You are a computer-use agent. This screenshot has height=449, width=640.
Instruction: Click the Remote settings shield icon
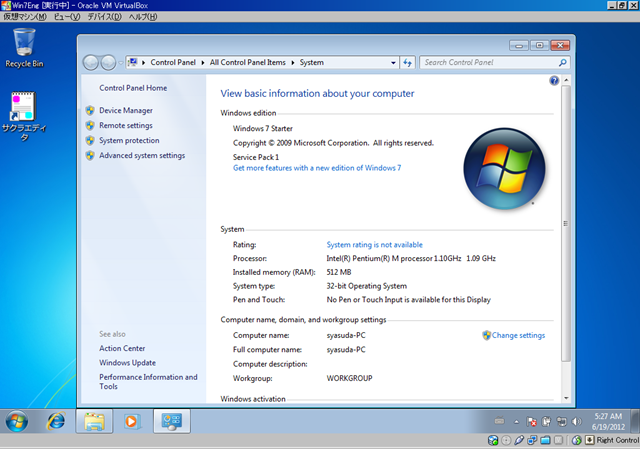click(x=90, y=125)
